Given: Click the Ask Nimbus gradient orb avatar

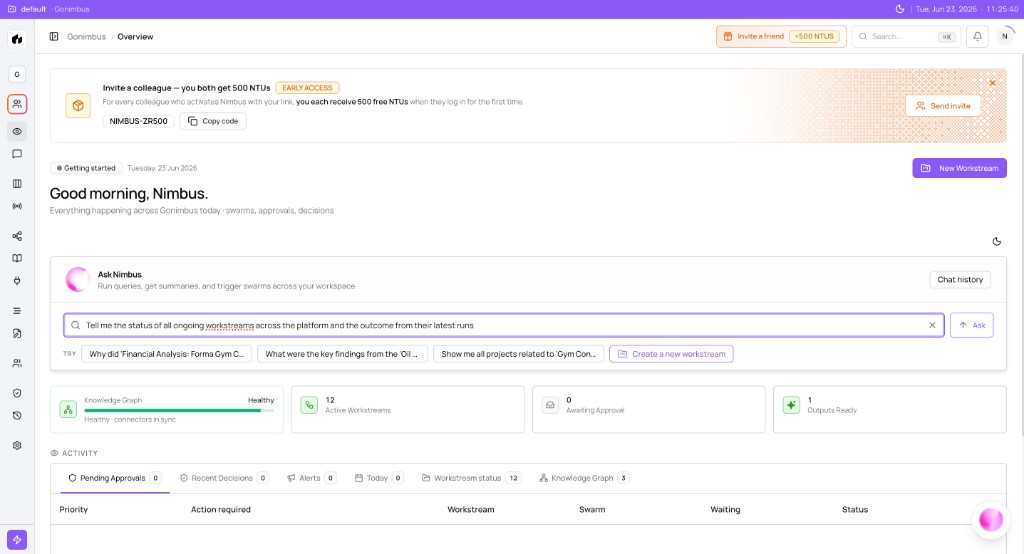Looking at the screenshot, I should [77, 280].
